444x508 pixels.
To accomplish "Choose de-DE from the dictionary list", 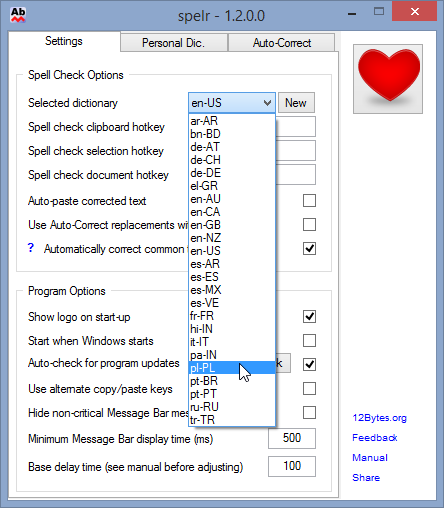I will [x=232, y=173].
